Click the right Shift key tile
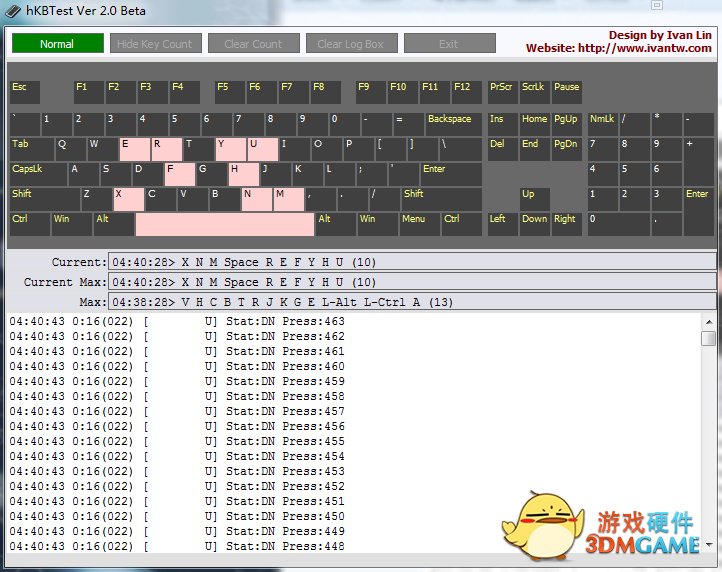 click(x=442, y=199)
